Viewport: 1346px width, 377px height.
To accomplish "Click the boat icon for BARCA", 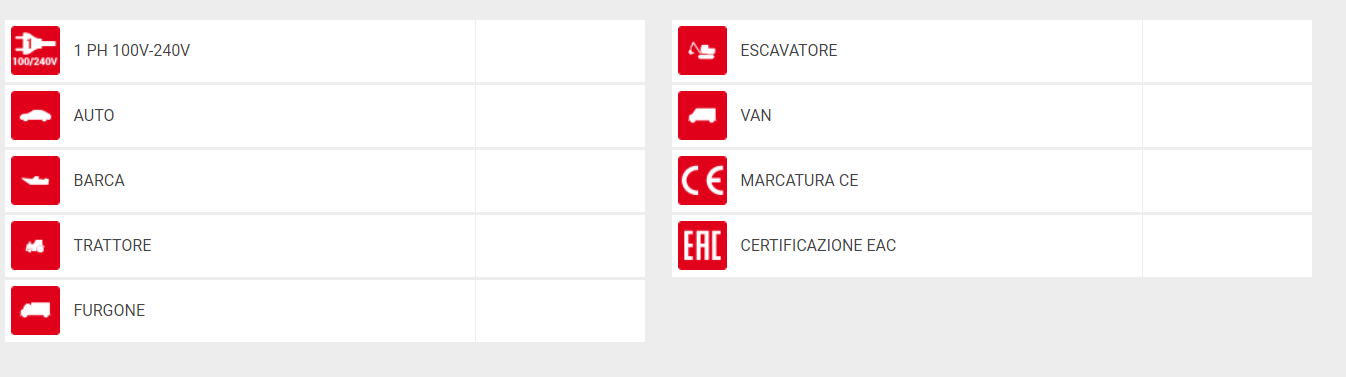I will click(x=35, y=180).
